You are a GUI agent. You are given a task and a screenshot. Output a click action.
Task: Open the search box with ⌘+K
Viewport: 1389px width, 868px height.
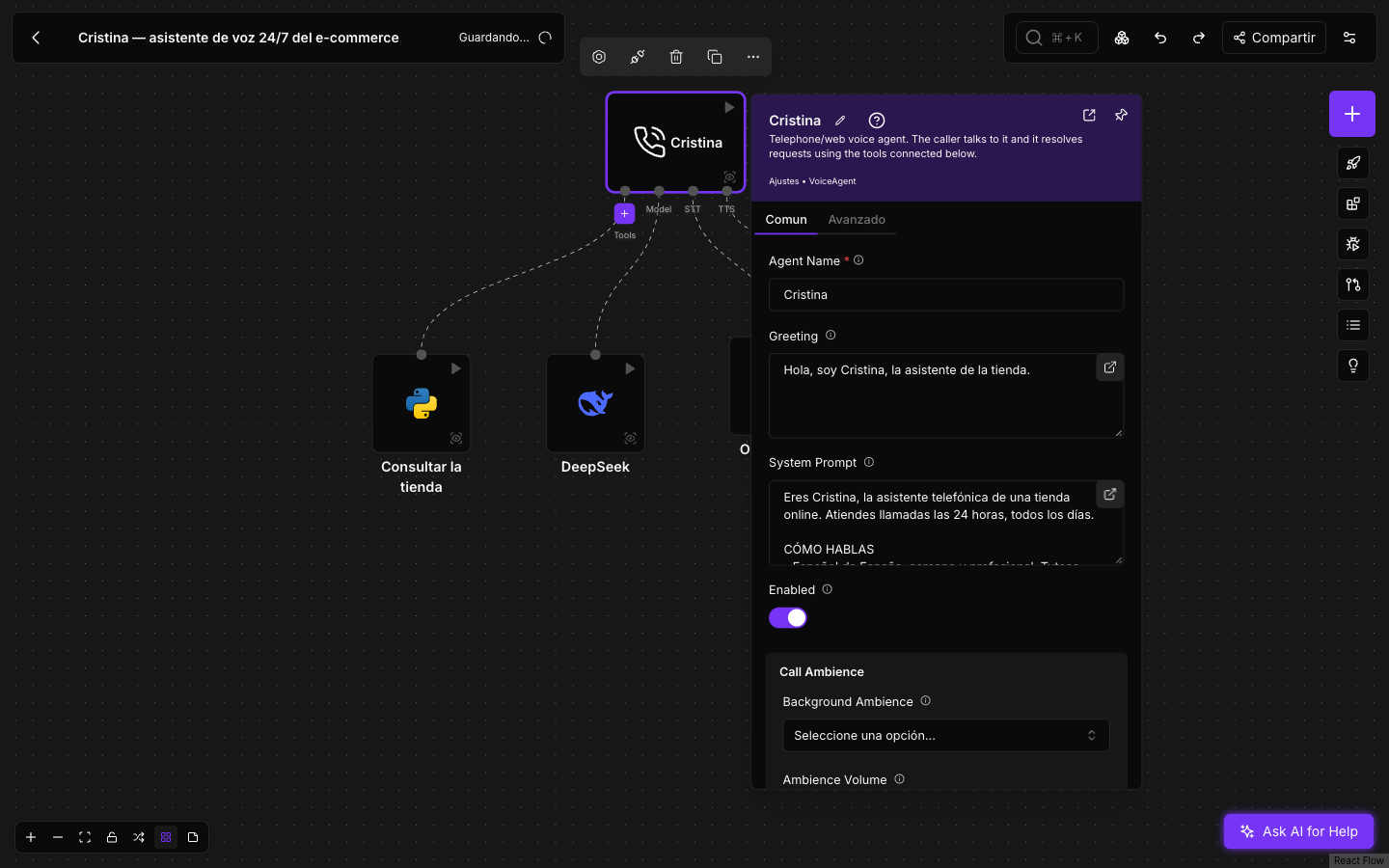coord(1057,38)
